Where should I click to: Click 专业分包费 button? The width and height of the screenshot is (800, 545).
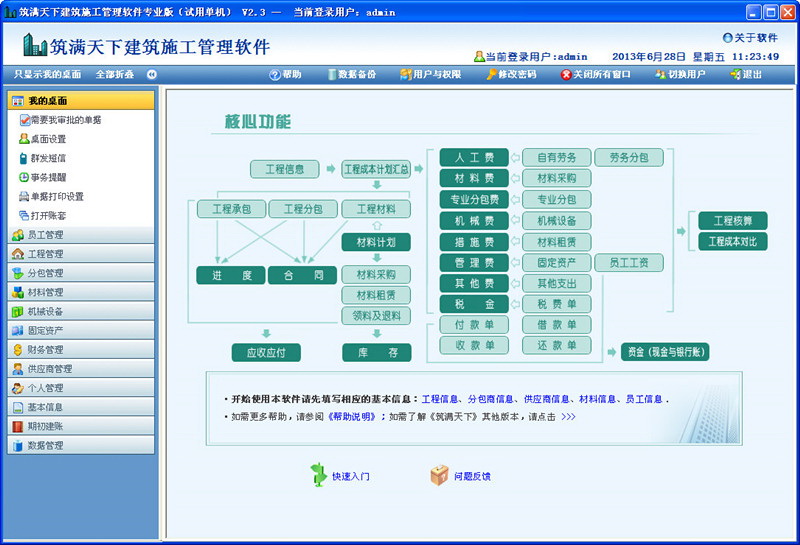474,200
